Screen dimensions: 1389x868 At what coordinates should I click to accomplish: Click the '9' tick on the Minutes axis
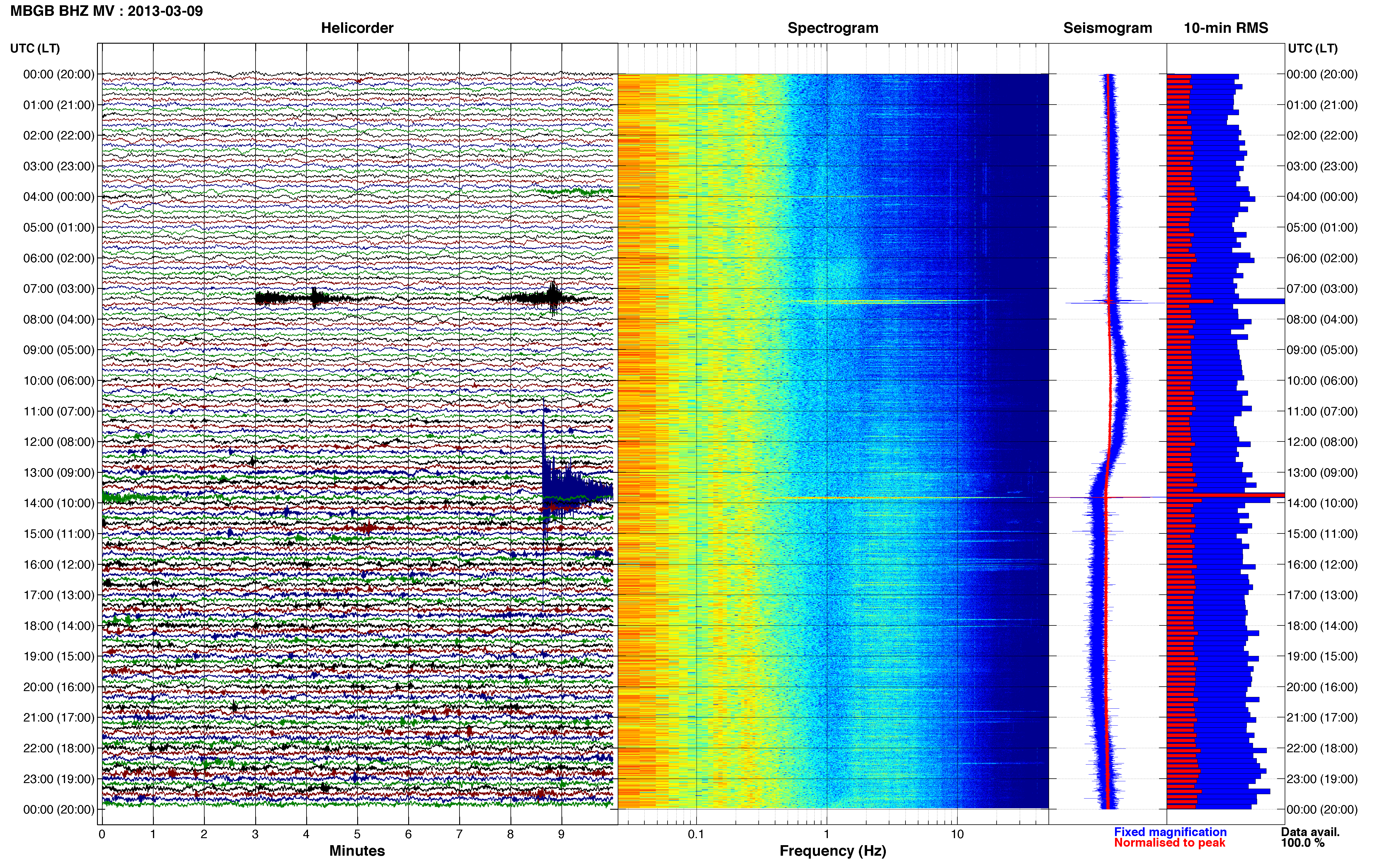(561, 835)
